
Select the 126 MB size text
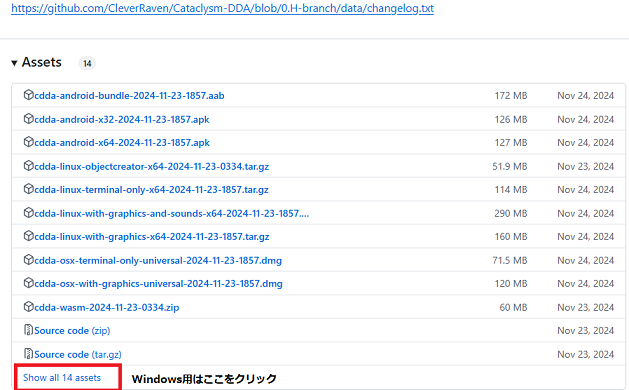511,119
